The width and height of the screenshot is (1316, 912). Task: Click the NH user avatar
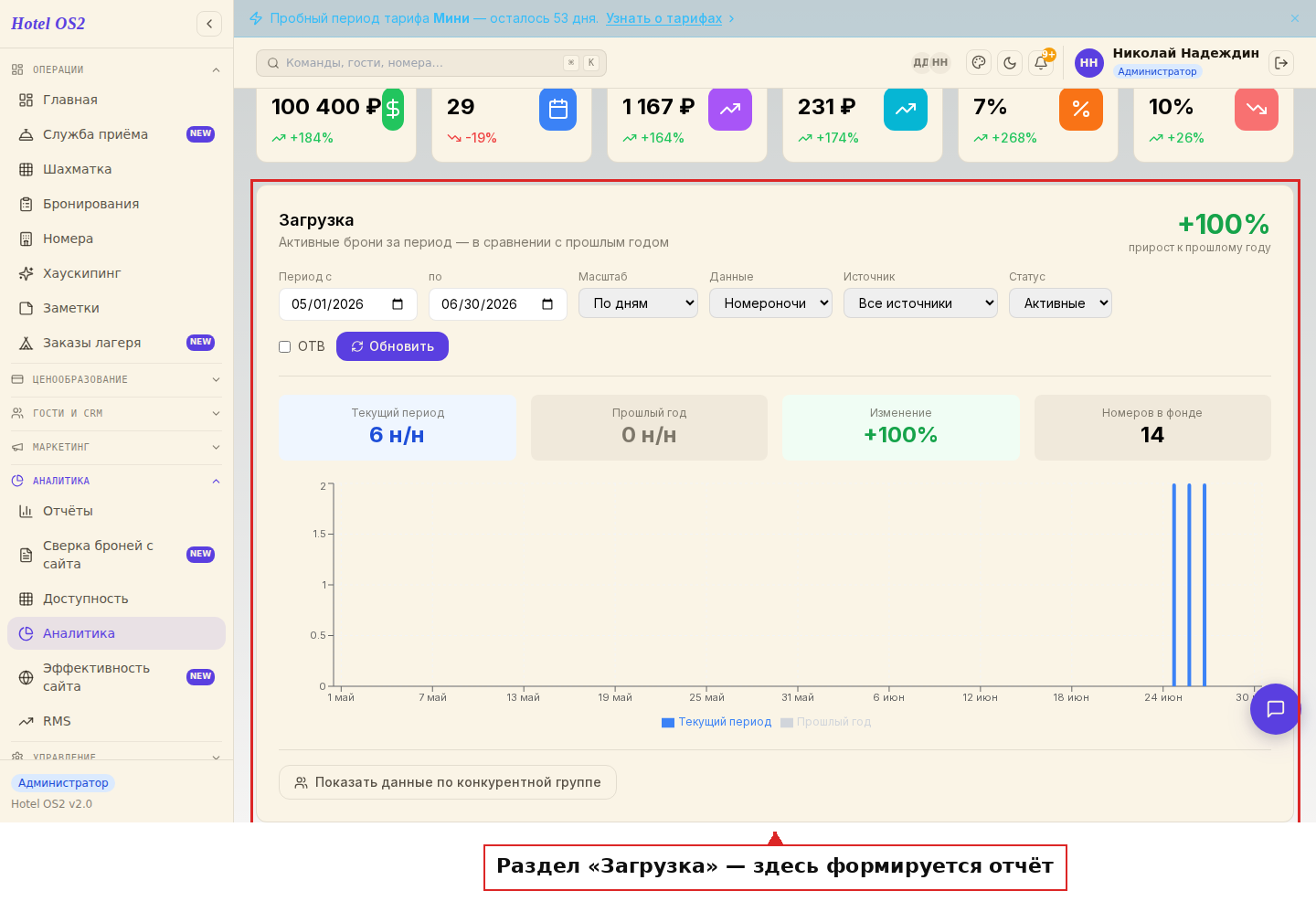point(1088,62)
